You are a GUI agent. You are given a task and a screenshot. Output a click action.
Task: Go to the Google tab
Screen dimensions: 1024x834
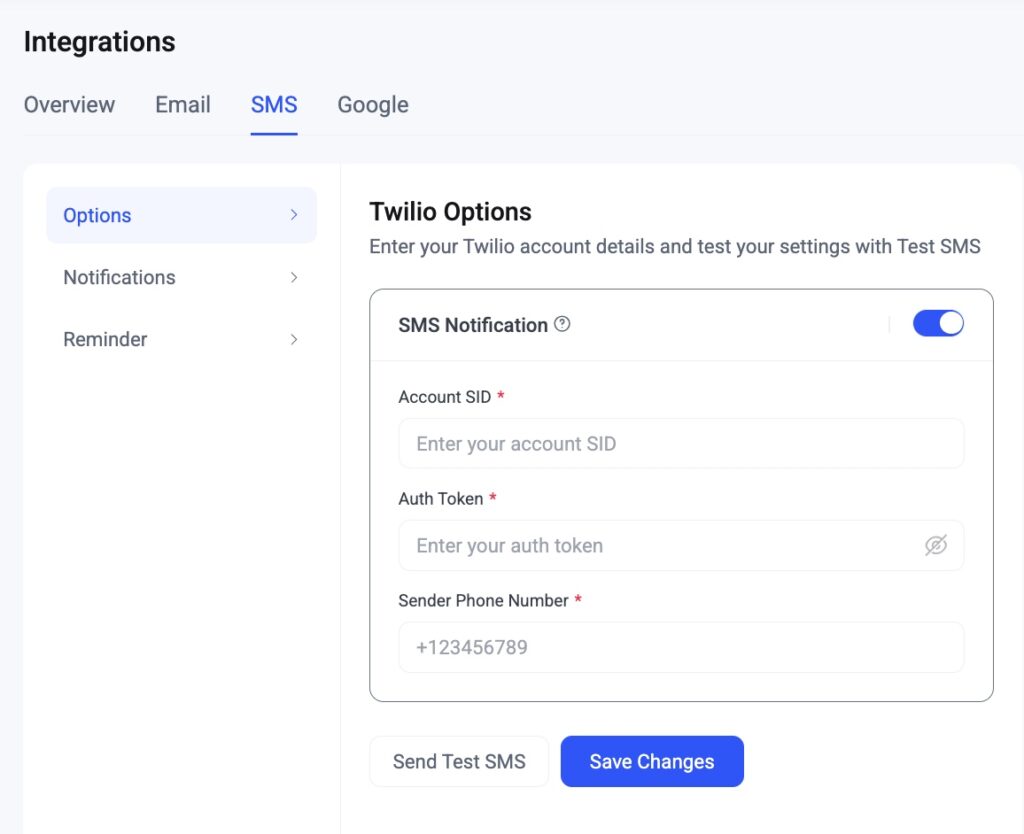click(373, 104)
